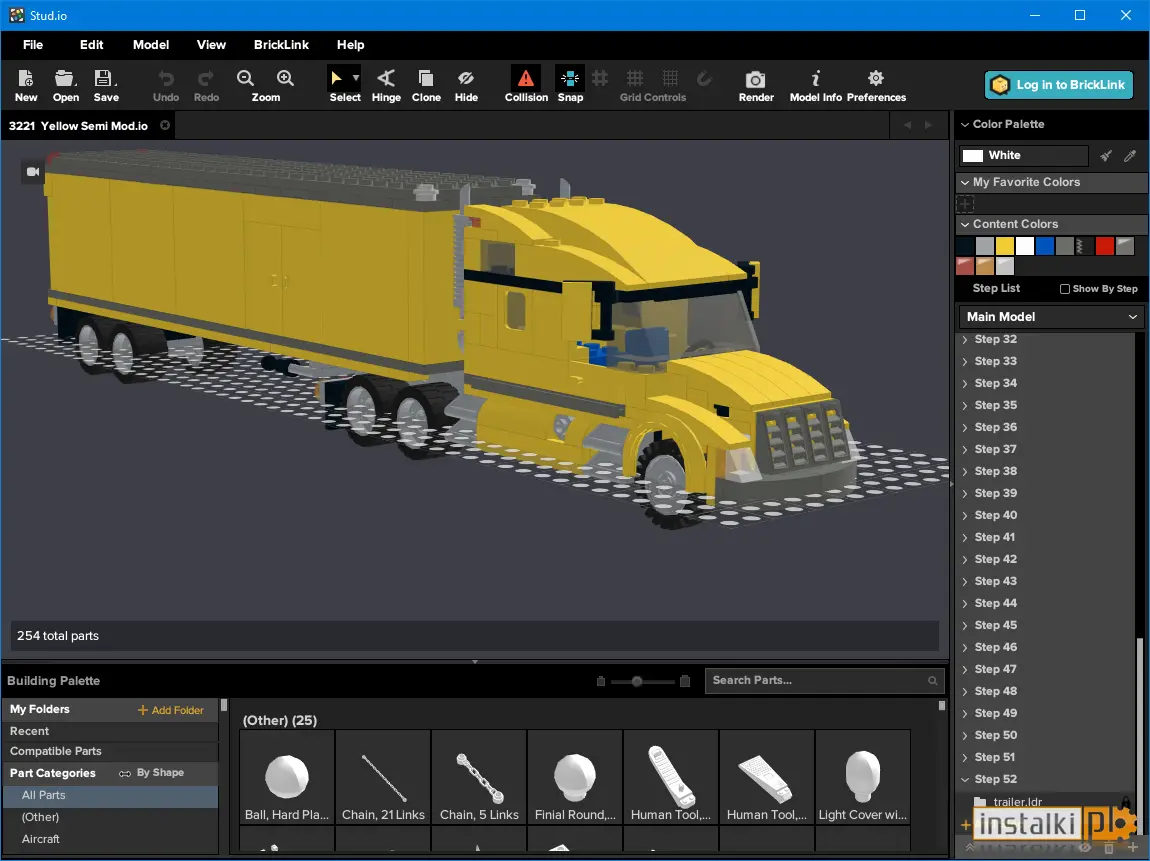The image size is (1150, 861).
Task: Click the finest grid control icon
Action: 670,78
